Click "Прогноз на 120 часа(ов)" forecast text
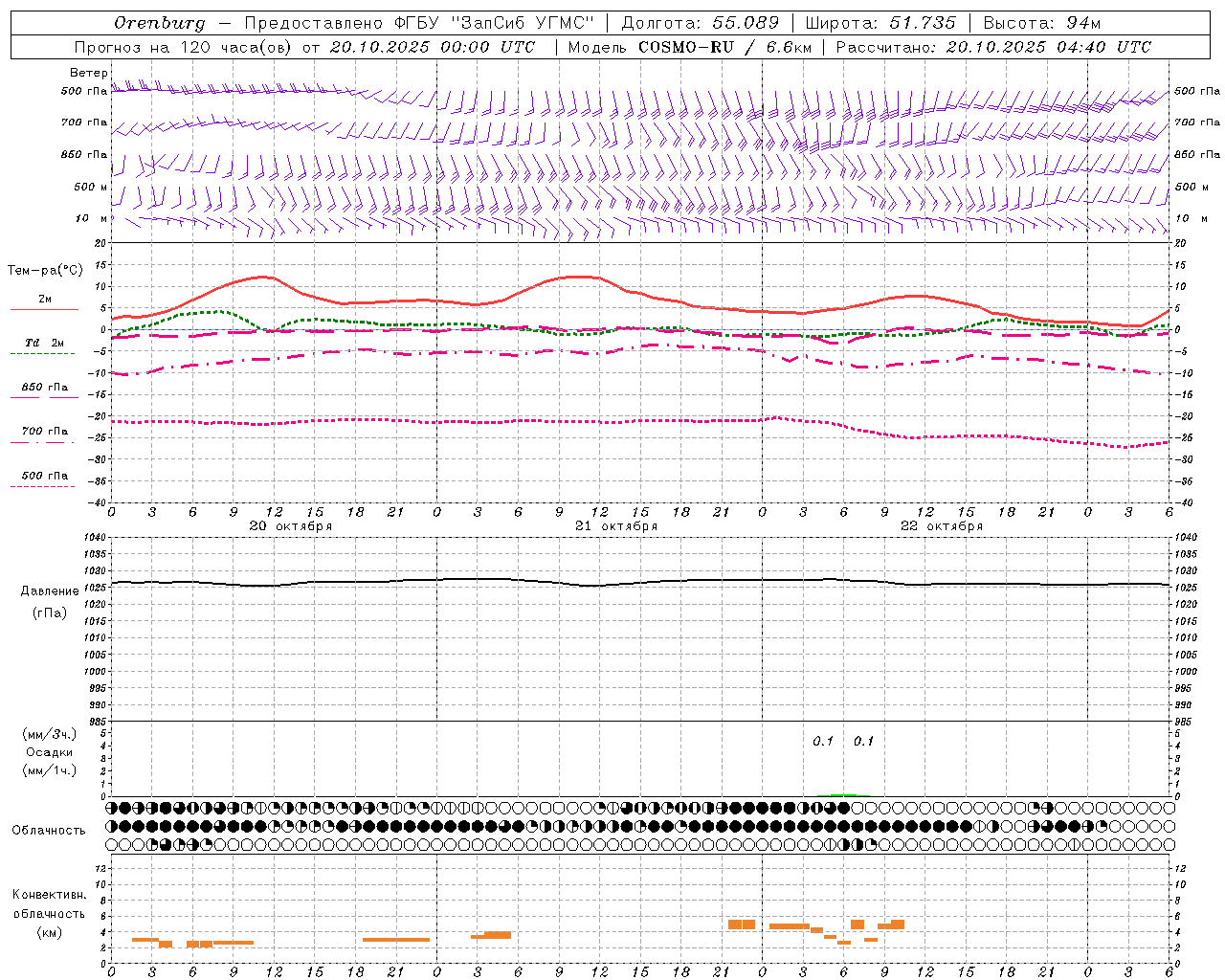 point(183,47)
